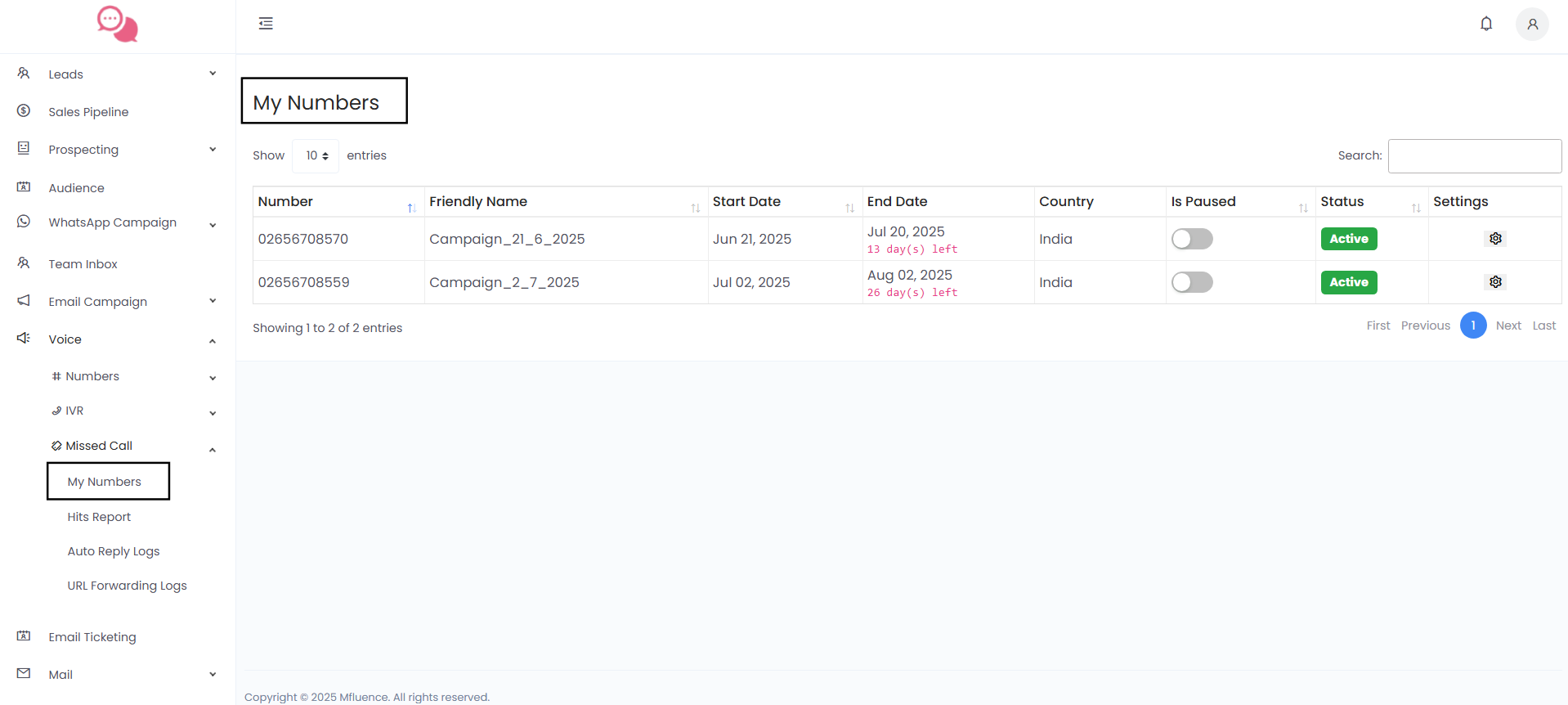1568x705 pixels.
Task: Click the Next pagination link
Action: point(1508,326)
